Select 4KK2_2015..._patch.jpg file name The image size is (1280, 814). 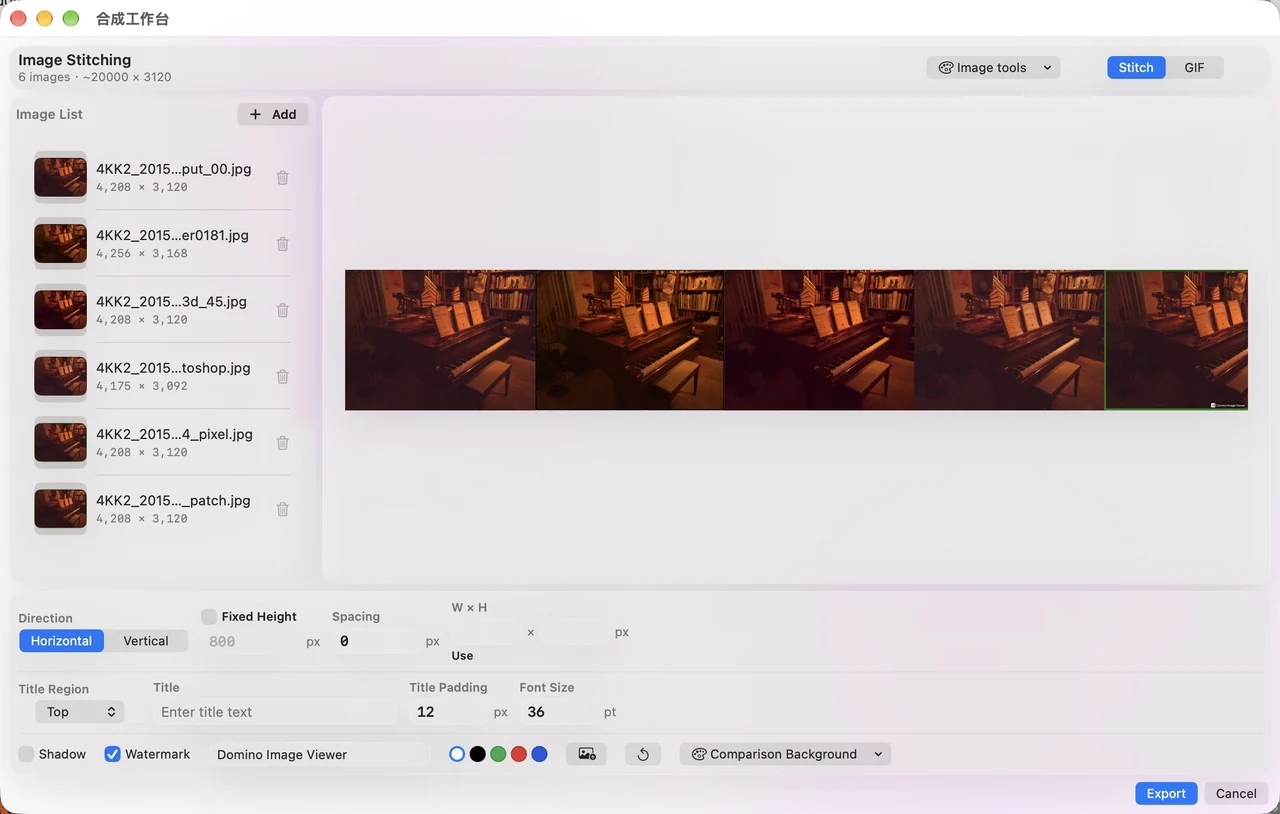click(x=173, y=501)
